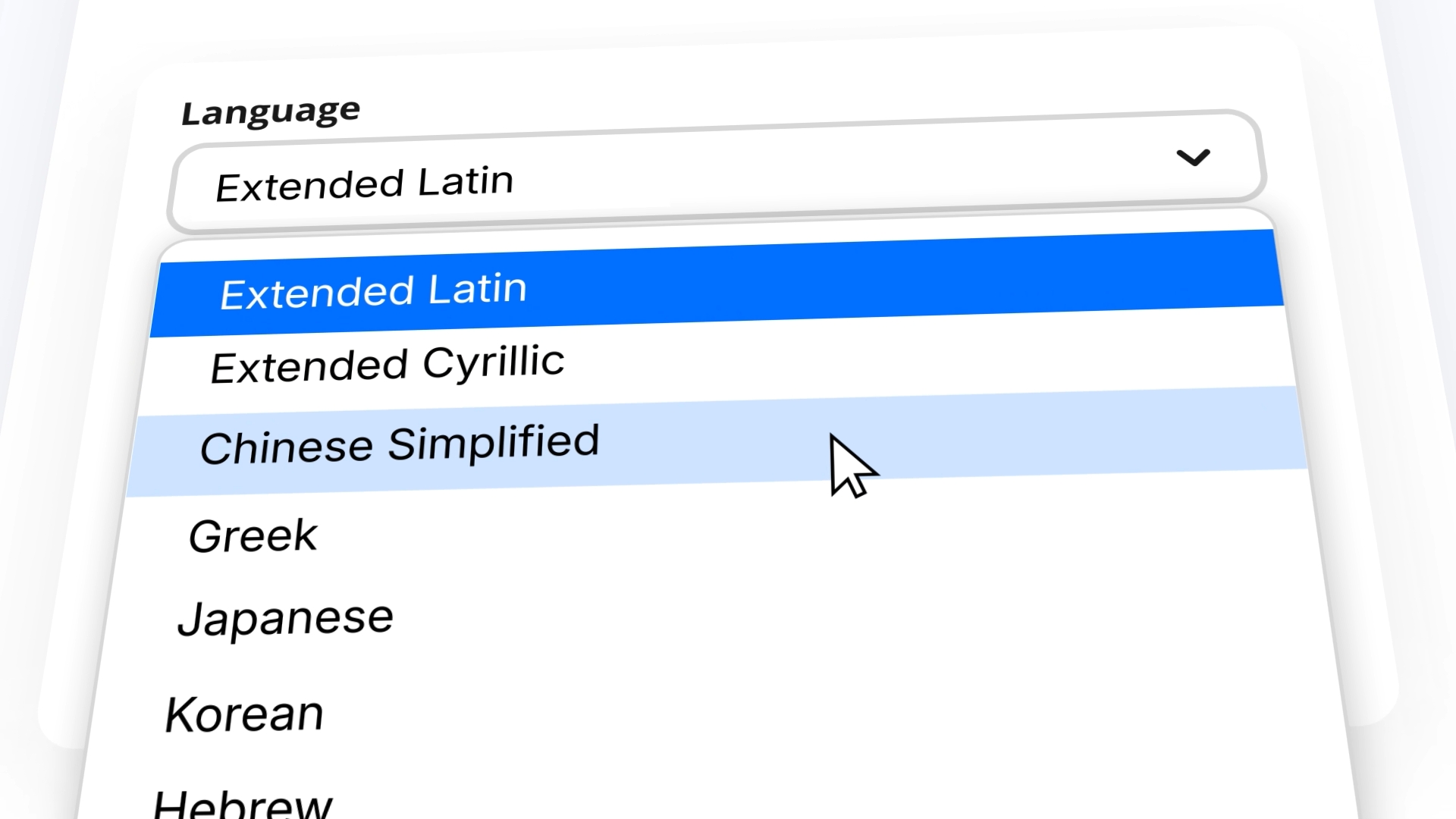Select the partially visible Hebrew entry
Viewport: 1456px width, 819px height.
tap(243, 804)
